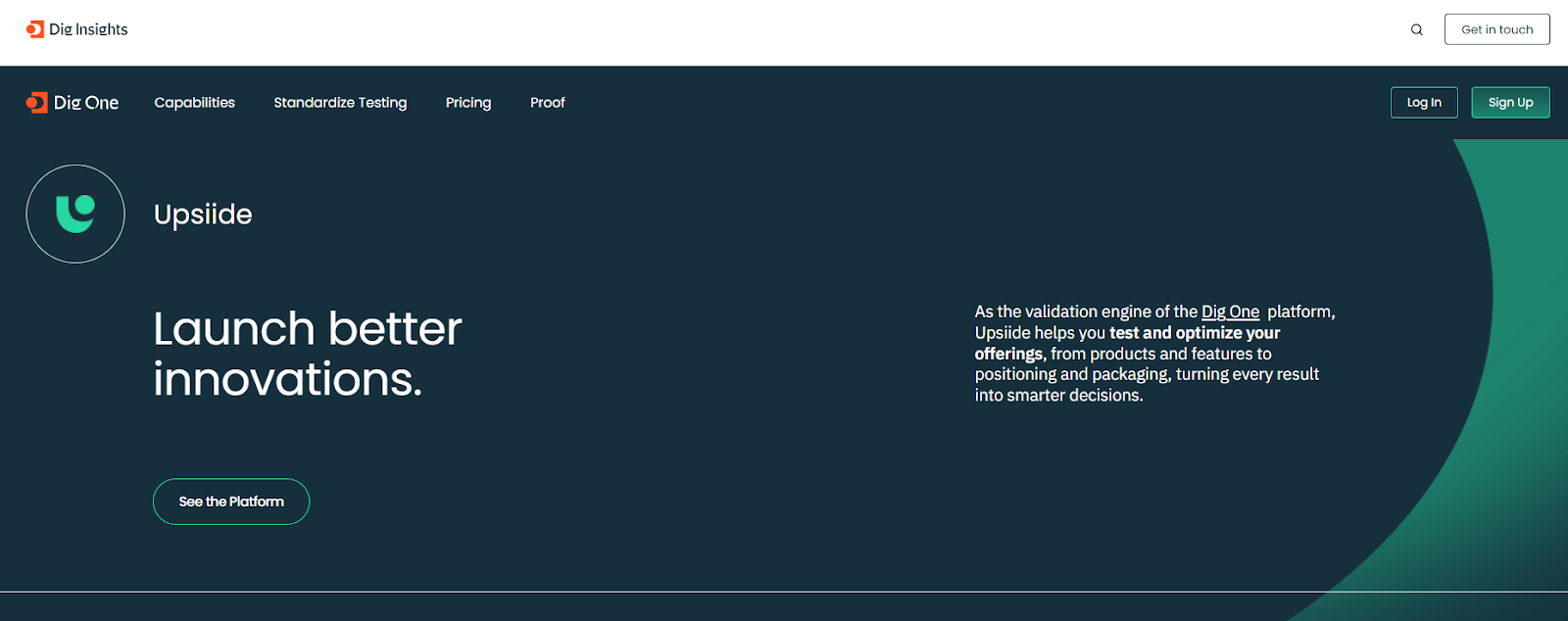
Task: Click the Sign Up button
Action: point(1510,103)
